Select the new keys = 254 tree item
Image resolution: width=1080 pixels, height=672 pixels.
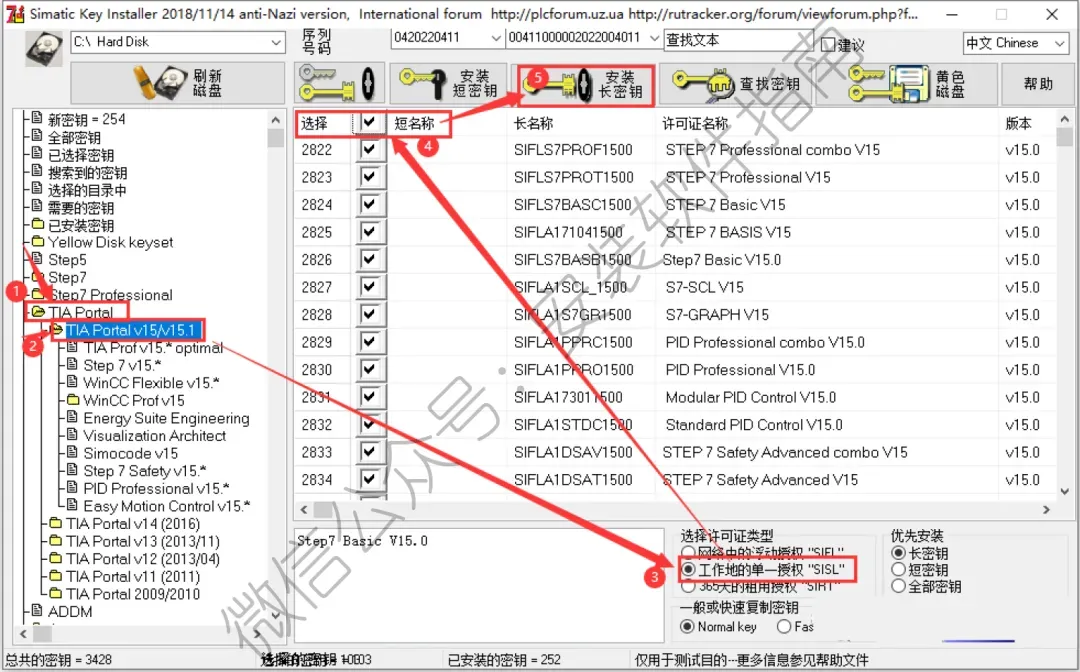86,119
